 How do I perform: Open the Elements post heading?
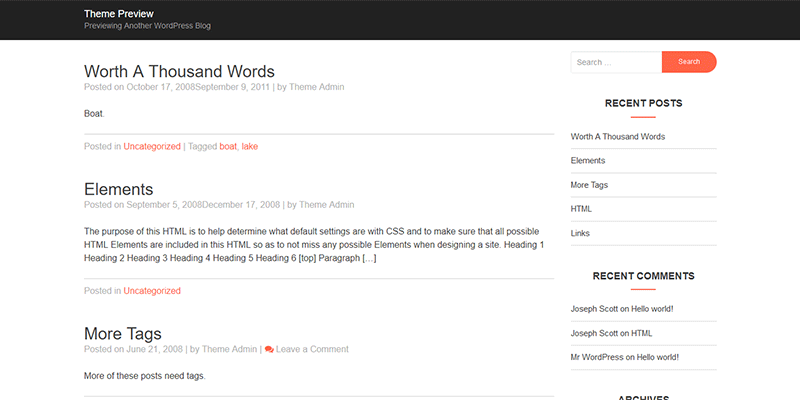coord(118,189)
